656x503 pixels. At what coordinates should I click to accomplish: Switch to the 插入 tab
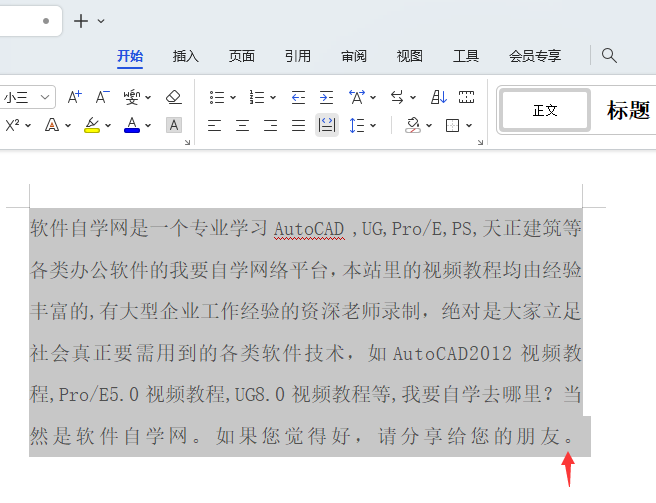tap(185, 56)
